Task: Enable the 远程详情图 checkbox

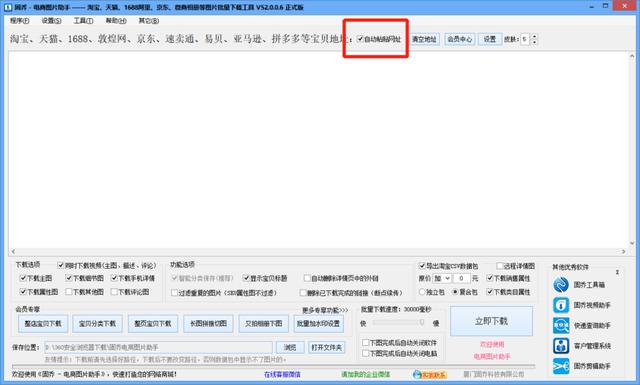Action: 500,266
